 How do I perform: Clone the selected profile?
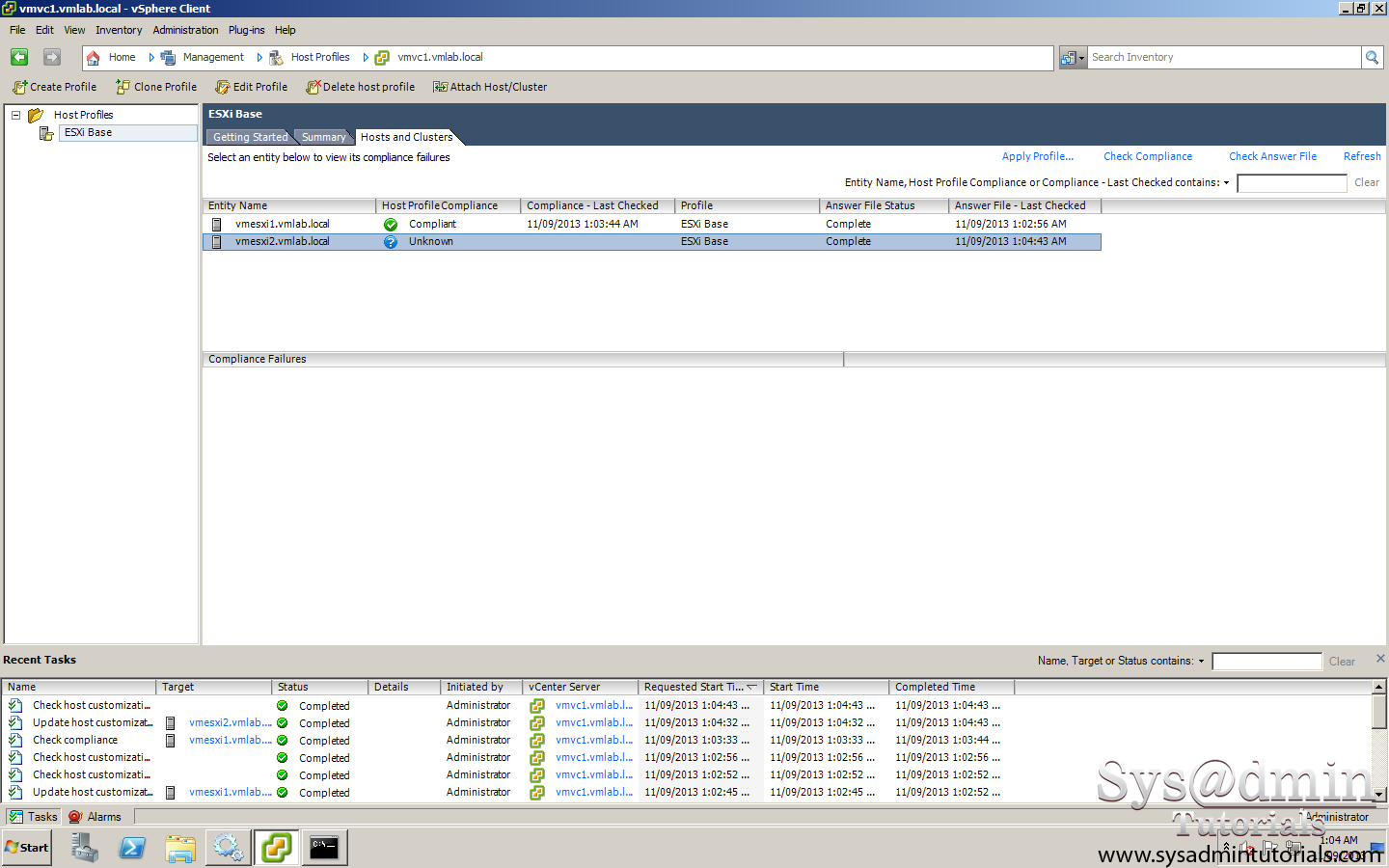click(x=156, y=87)
